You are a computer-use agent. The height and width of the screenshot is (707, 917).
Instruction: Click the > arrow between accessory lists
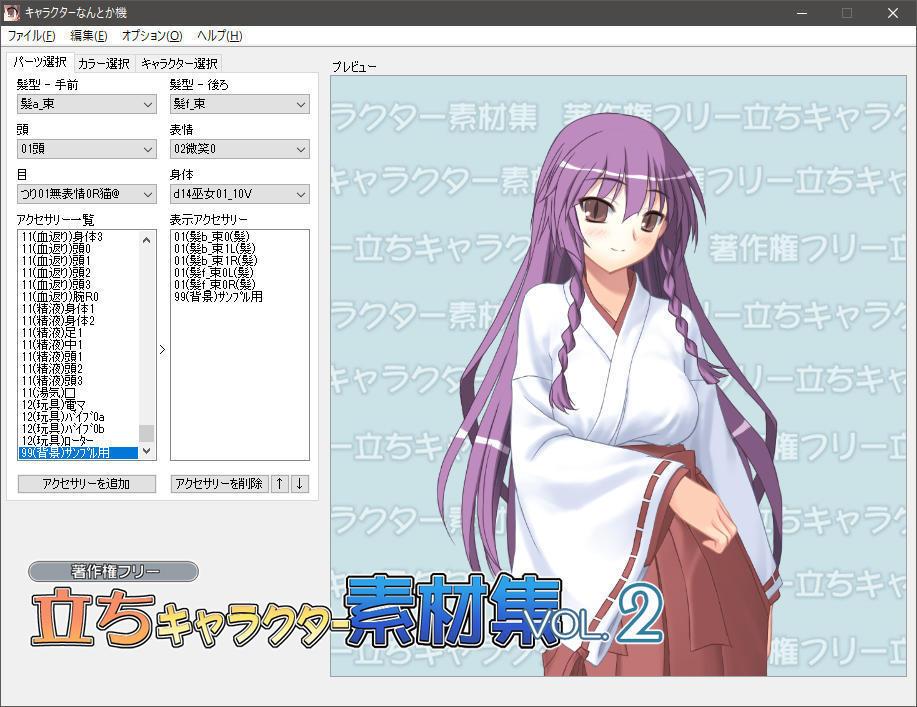(x=163, y=350)
